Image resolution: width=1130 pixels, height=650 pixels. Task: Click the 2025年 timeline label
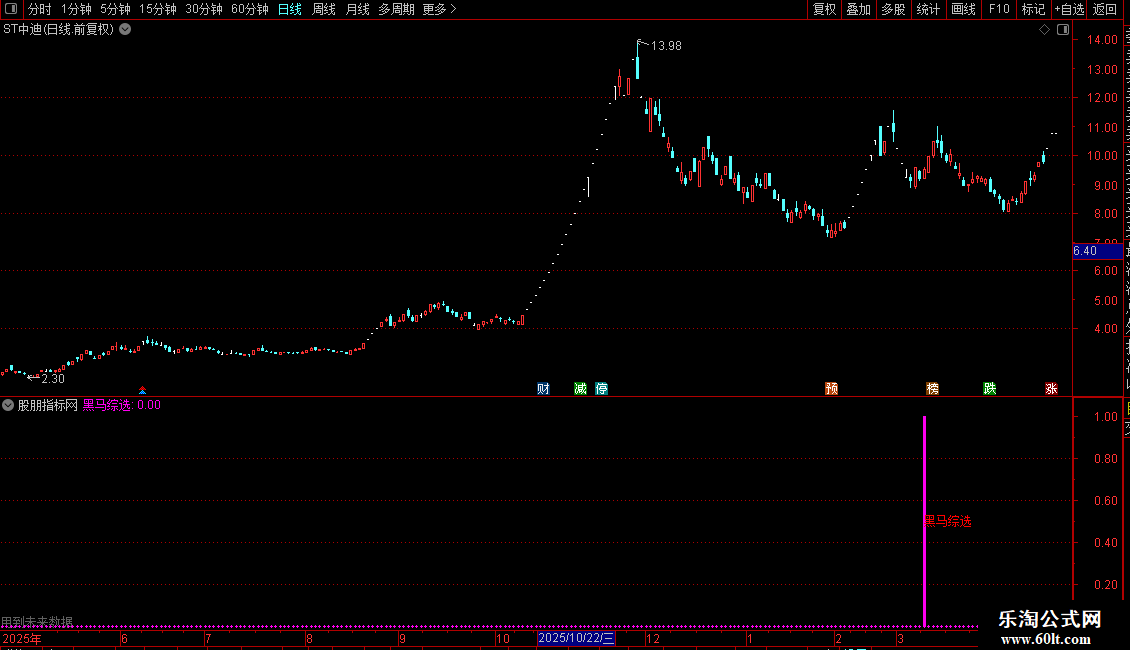22,638
